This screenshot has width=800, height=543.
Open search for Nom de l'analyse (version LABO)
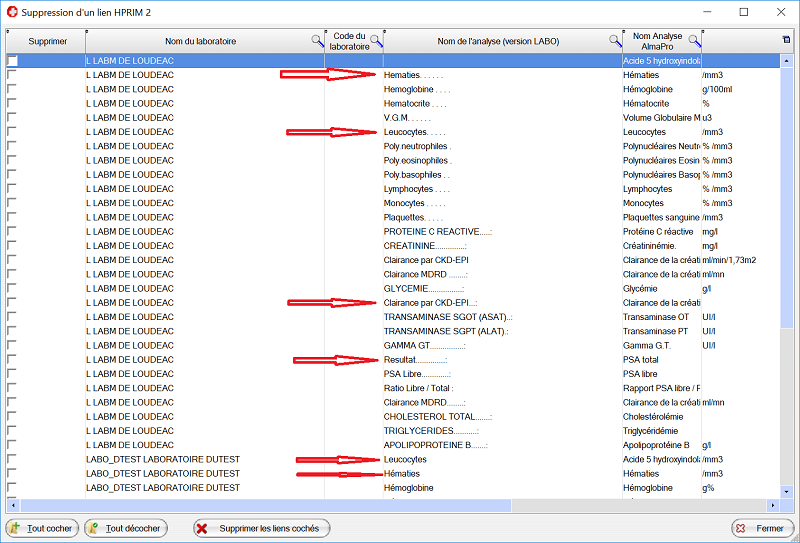[x=616, y=41]
